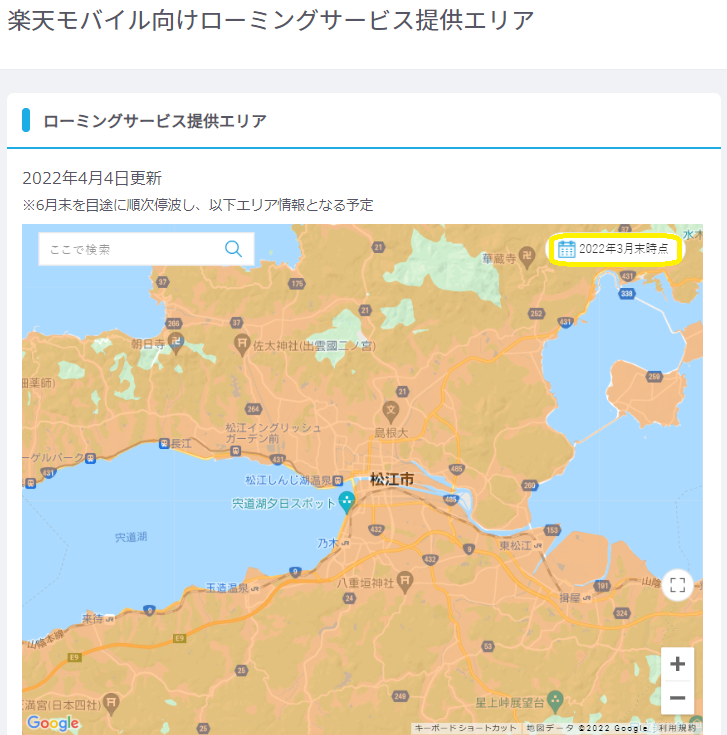Click 朝日寺 temple marker icon

(x=176, y=344)
